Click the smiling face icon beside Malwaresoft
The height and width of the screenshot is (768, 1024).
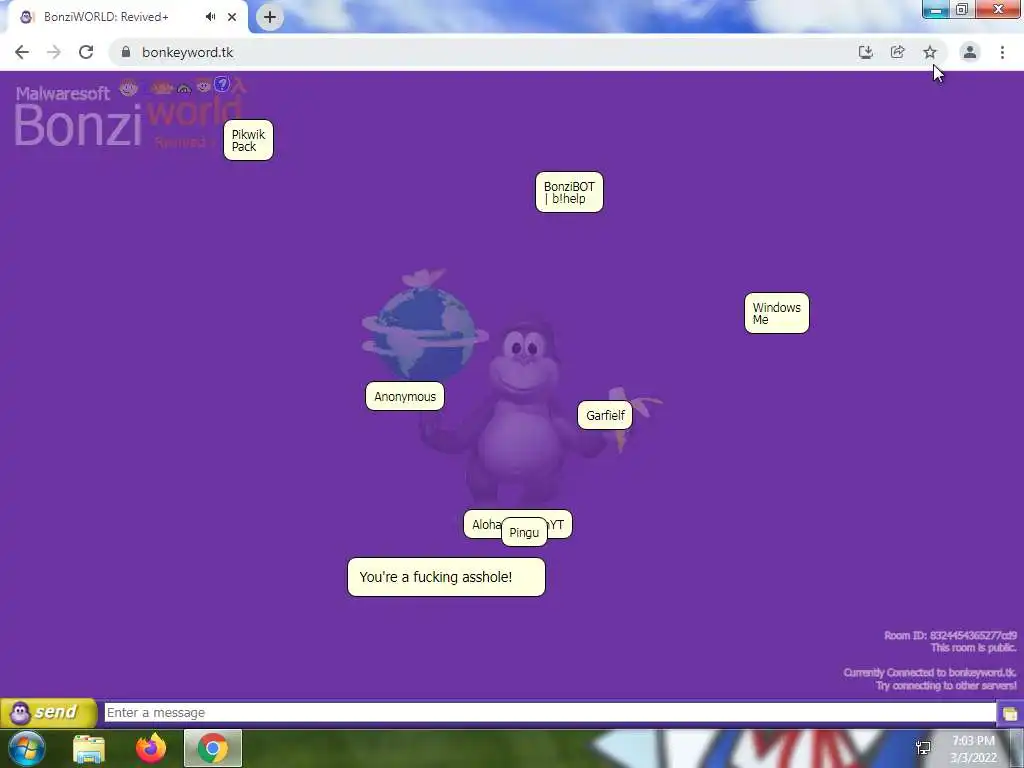coord(129,87)
